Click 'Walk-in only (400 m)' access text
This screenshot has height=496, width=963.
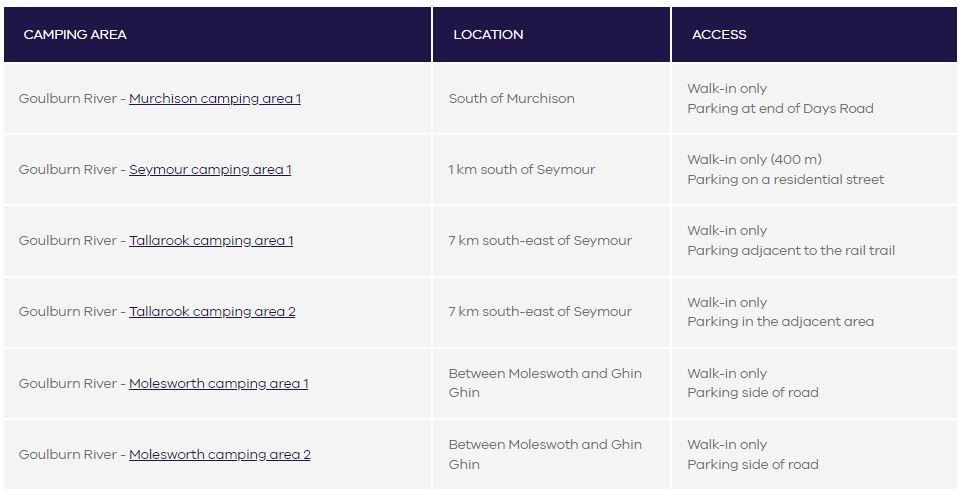click(x=754, y=160)
